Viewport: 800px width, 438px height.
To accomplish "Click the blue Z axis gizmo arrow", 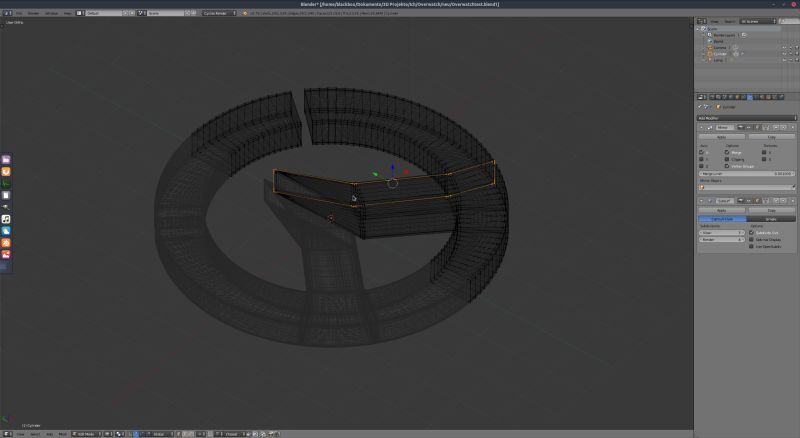I will click(x=392, y=168).
